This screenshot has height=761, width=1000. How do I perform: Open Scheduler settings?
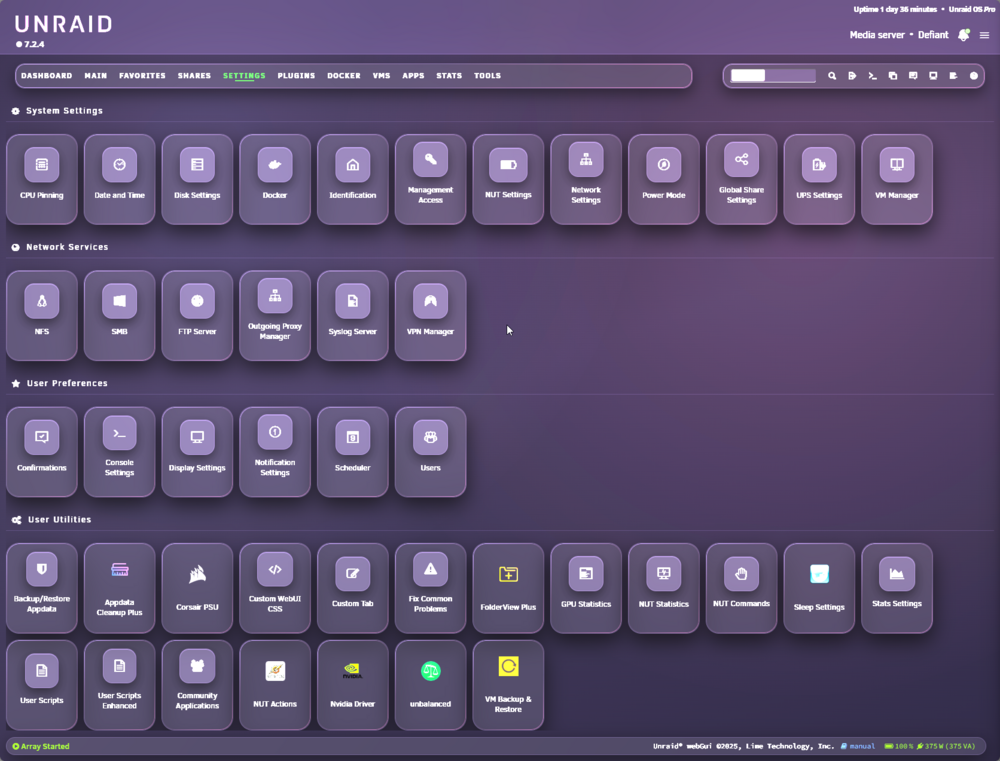353,452
